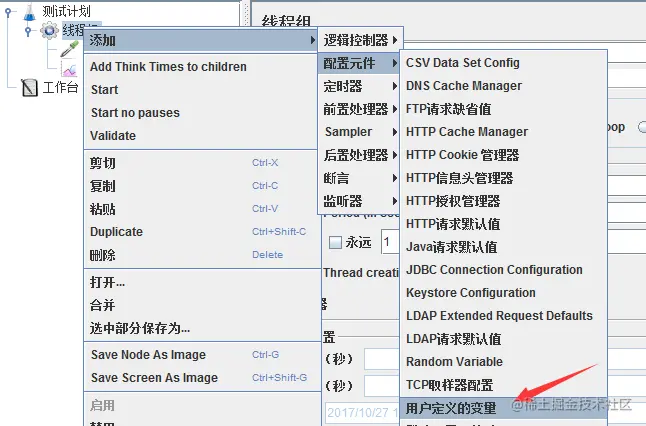
Task: Click the loop count field showing 1
Action: click(x=390, y=242)
